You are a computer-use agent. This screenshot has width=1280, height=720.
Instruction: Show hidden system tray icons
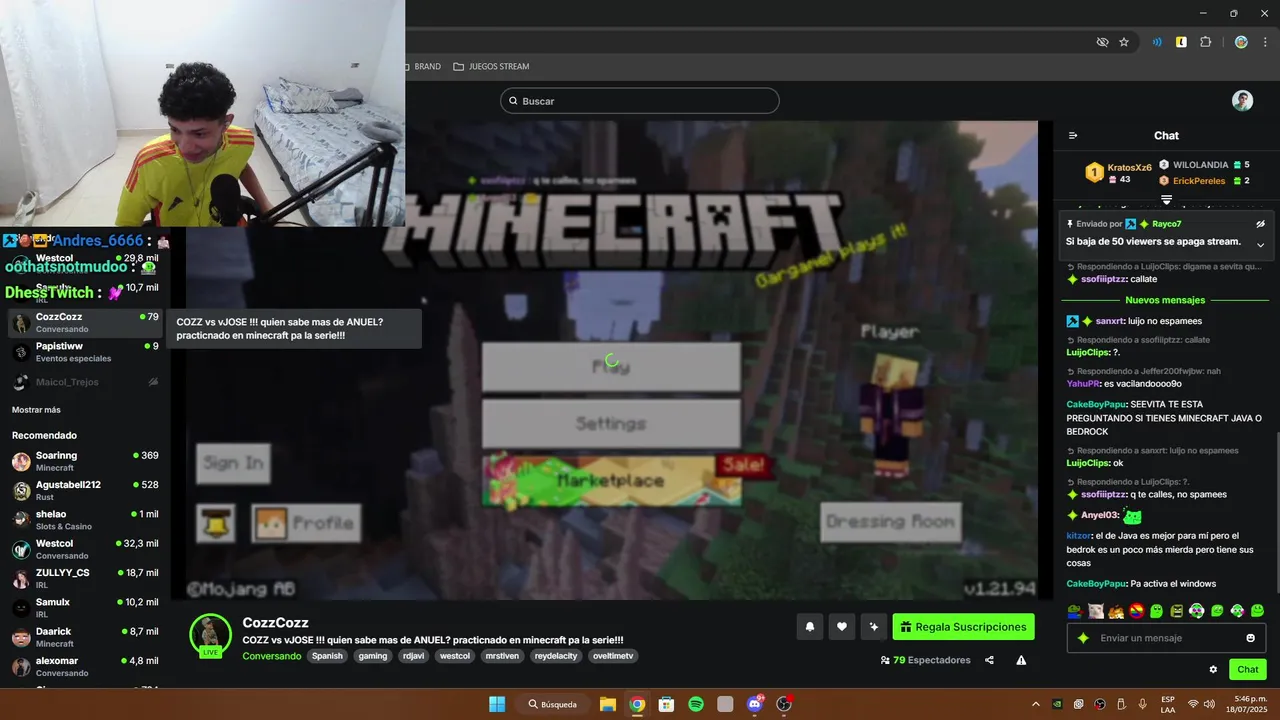(x=1035, y=704)
